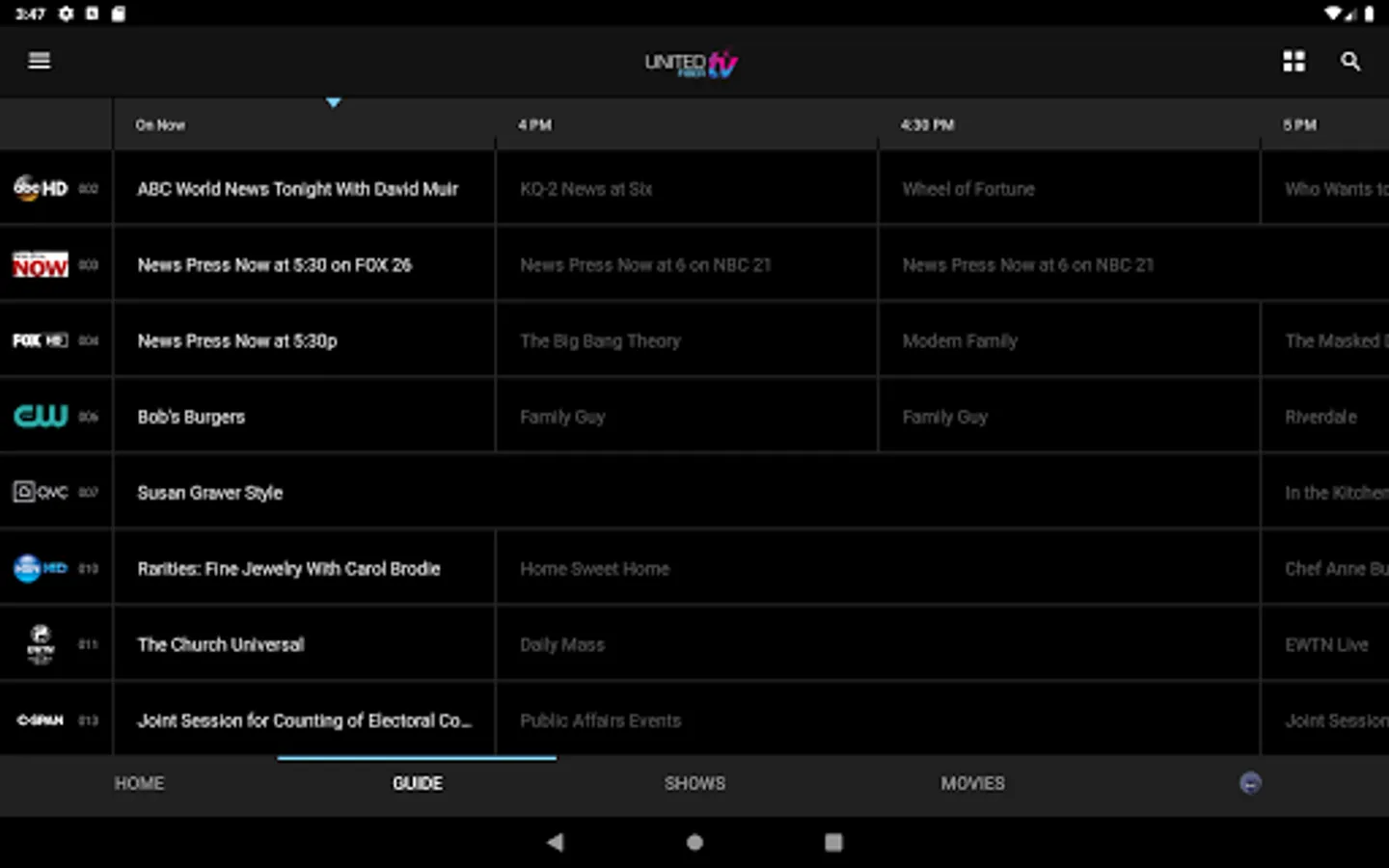Viewport: 1389px width, 868px height.
Task: Select the ABC HD channel logo
Action: click(41, 188)
